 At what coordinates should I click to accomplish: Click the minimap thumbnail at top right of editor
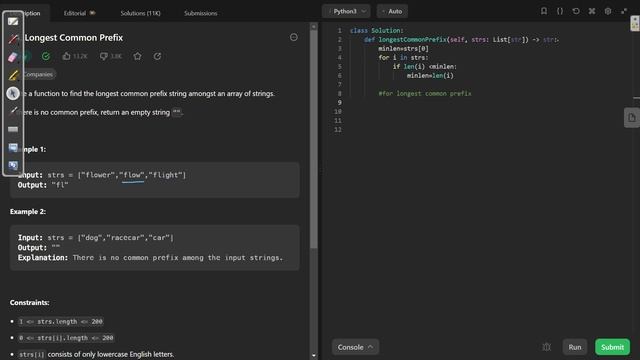point(635,23)
